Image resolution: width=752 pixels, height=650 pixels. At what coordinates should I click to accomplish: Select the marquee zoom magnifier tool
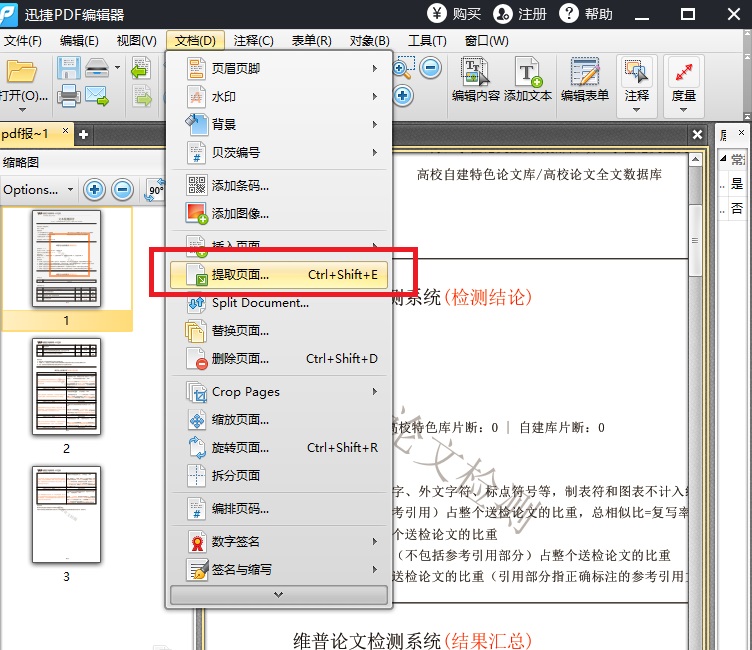click(x=403, y=68)
